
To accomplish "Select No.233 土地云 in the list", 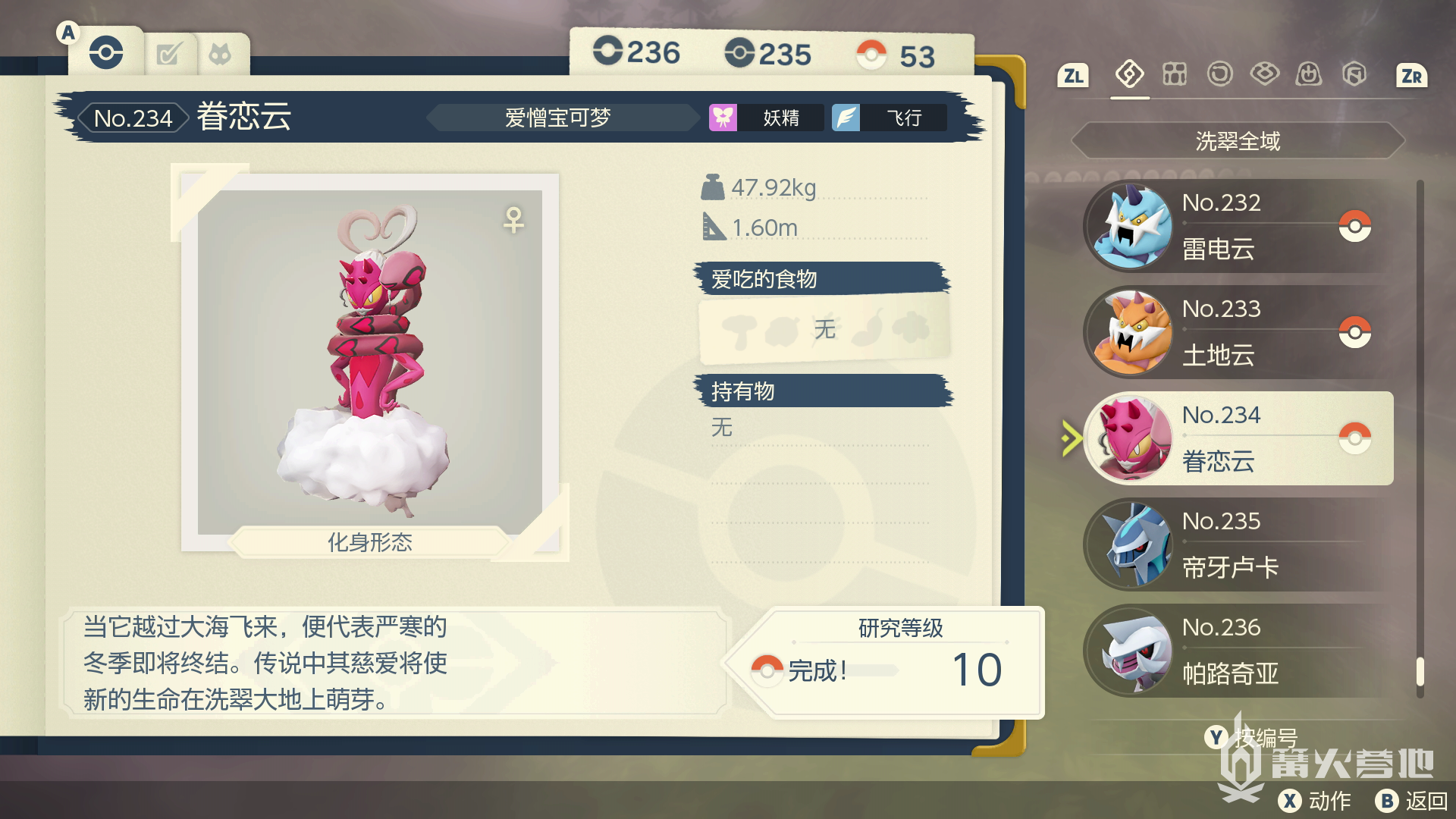I will [x=1238, y=332].
